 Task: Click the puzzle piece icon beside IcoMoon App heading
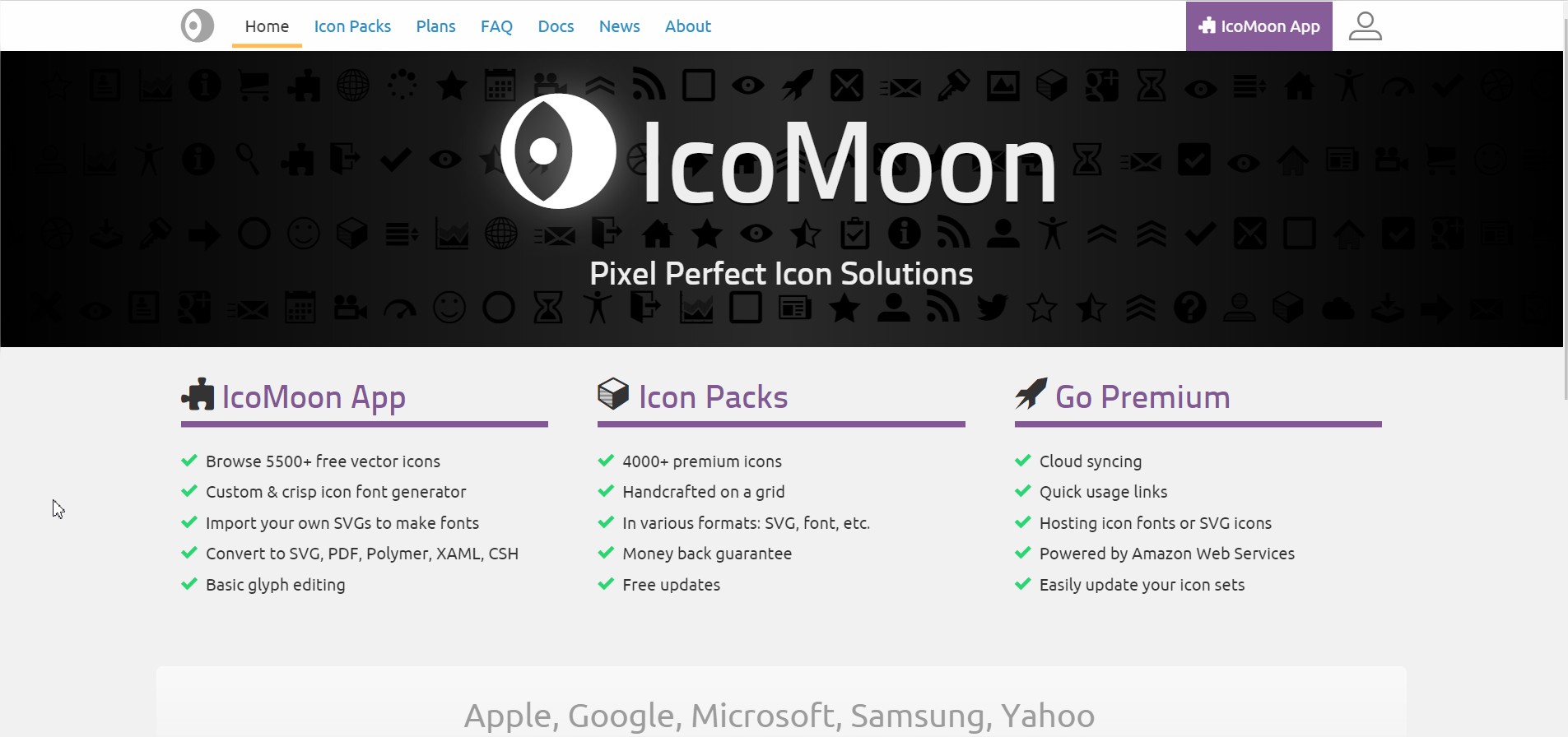pyautogui.click(x=198, y=395)
